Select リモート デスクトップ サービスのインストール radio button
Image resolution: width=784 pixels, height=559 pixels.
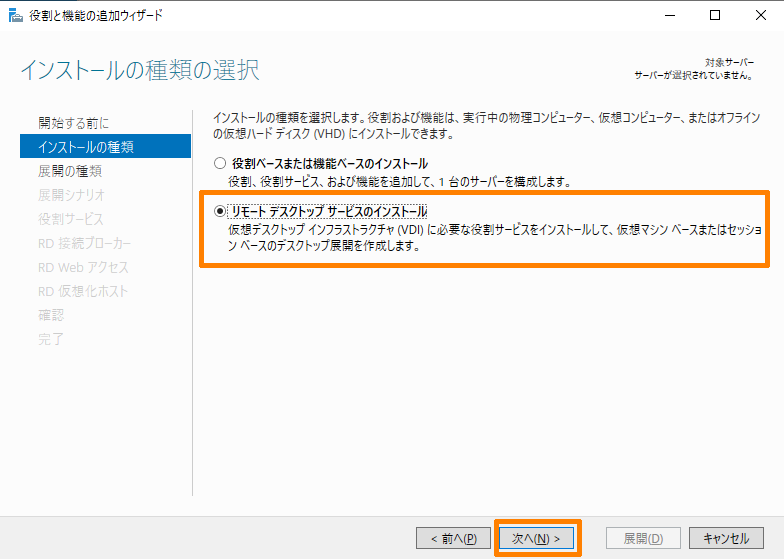point(220,212)
